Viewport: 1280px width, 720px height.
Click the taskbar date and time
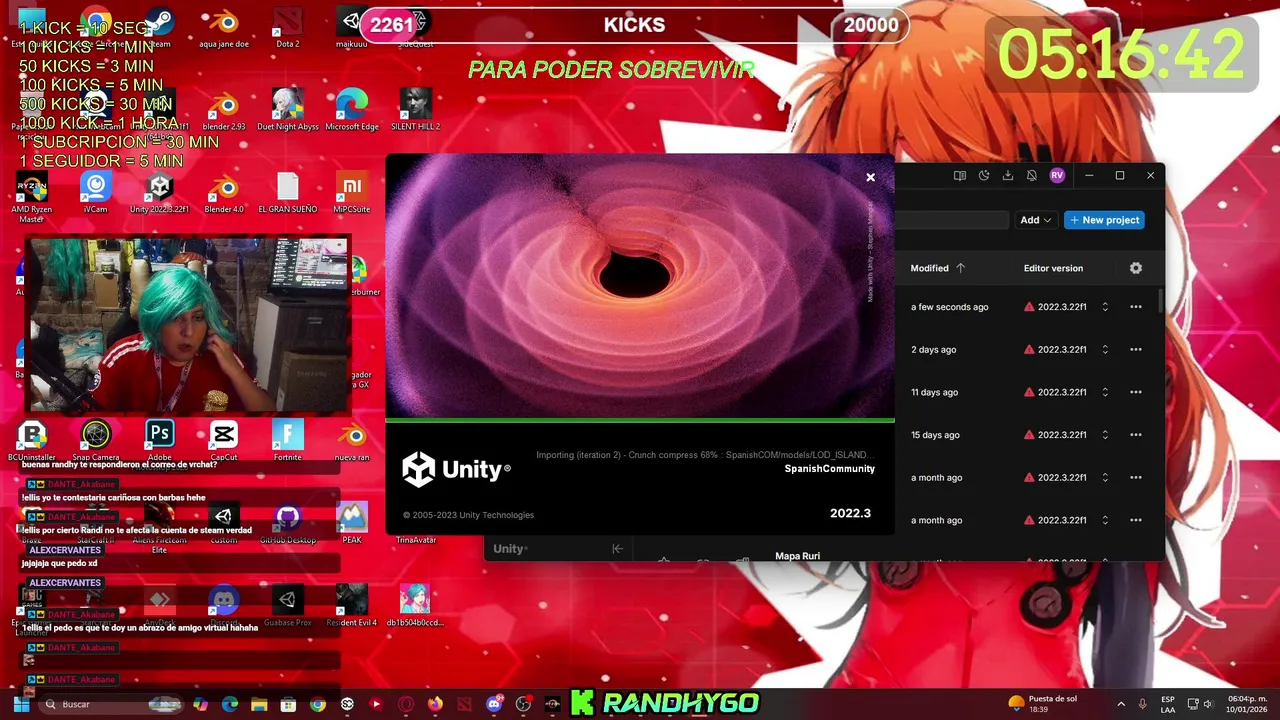click(1247, 704)
